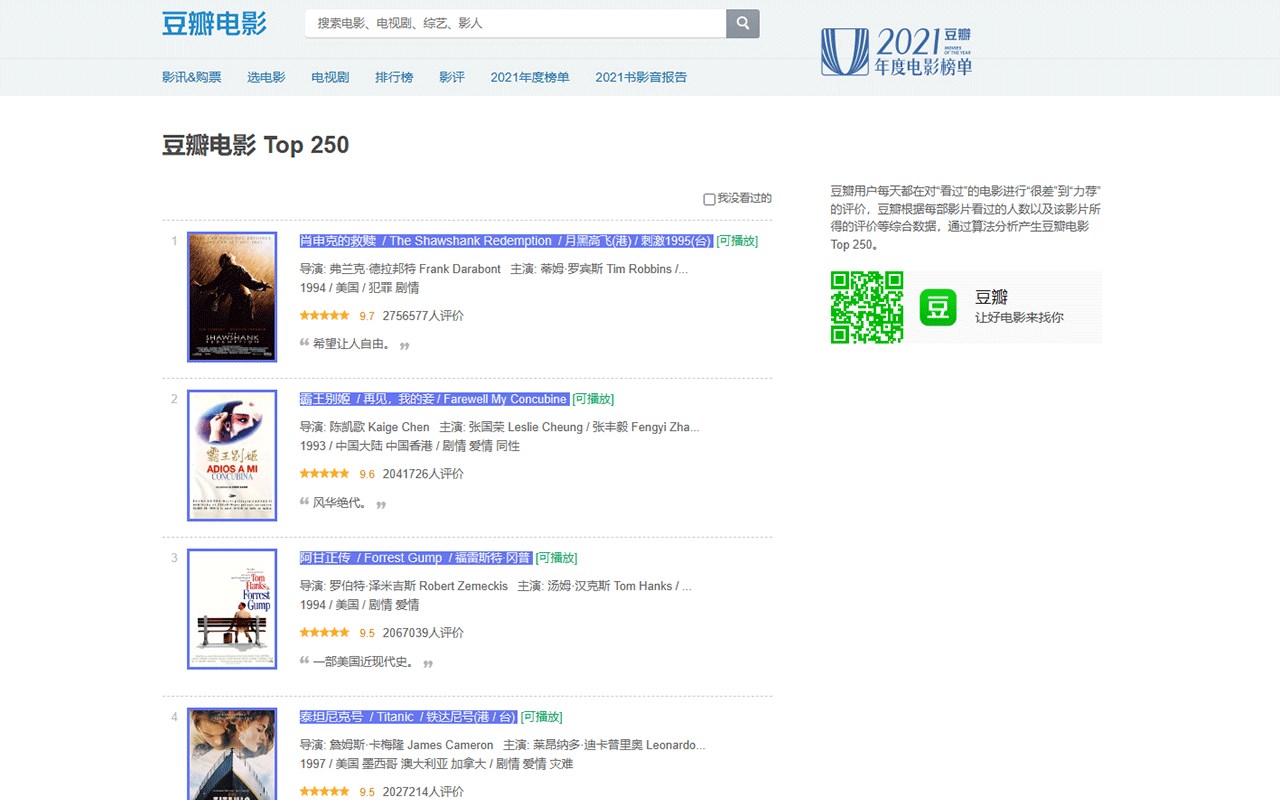
Task: Open Titanic poster thumbnail
Action: [232, 753]
